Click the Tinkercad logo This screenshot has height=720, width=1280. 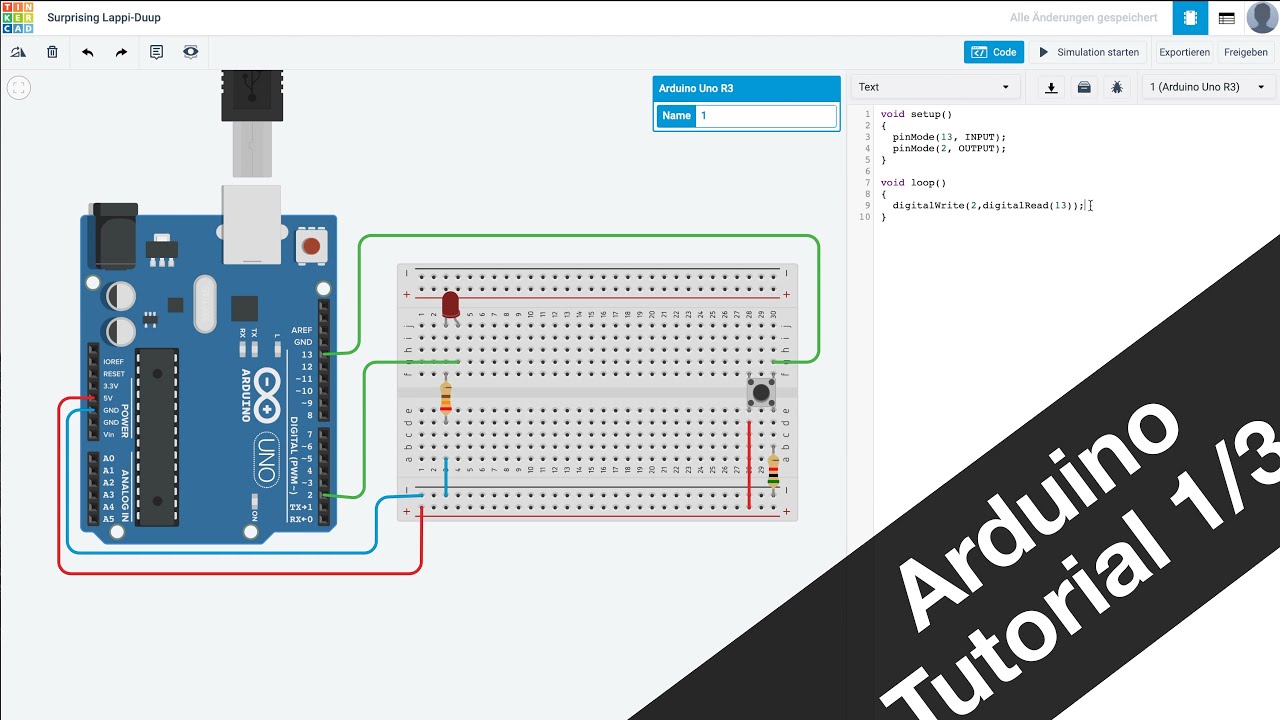pyautogui.click(x=17, y=17)
